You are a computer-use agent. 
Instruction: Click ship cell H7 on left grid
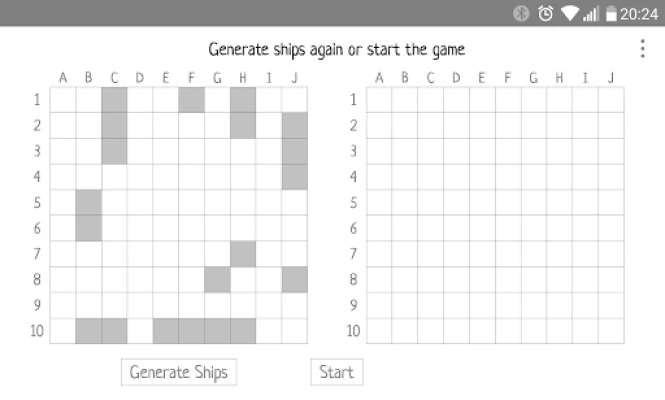click(x=243, y=254)
